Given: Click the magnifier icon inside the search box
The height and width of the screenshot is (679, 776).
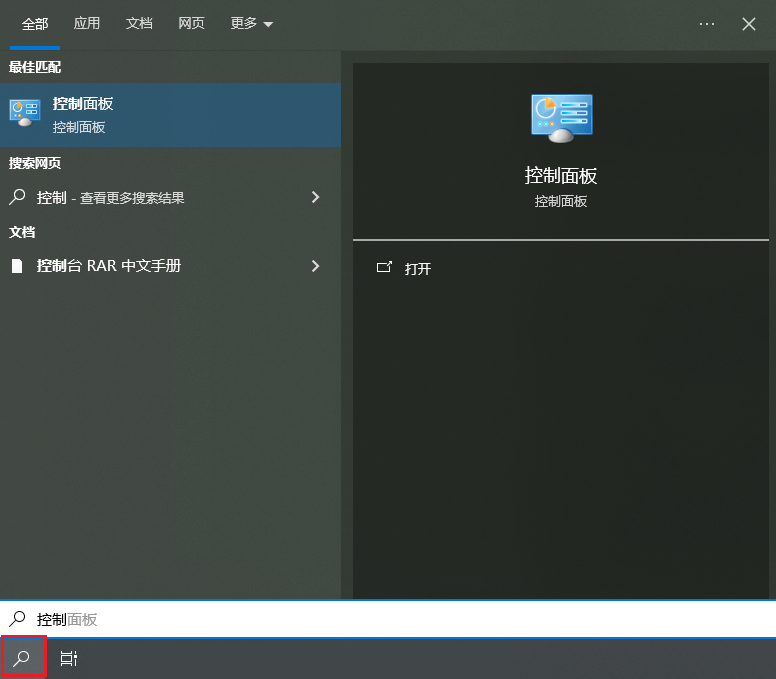Looking at the screenshot, I should click(17, 619).
